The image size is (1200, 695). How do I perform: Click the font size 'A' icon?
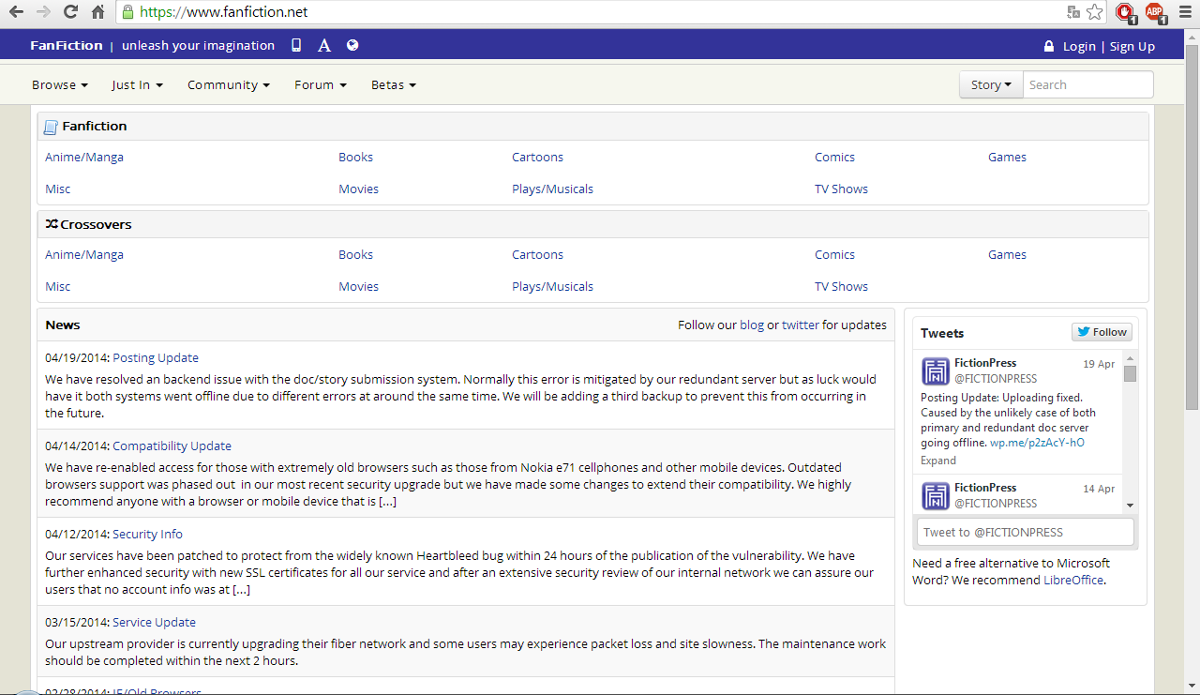[323, 45]
